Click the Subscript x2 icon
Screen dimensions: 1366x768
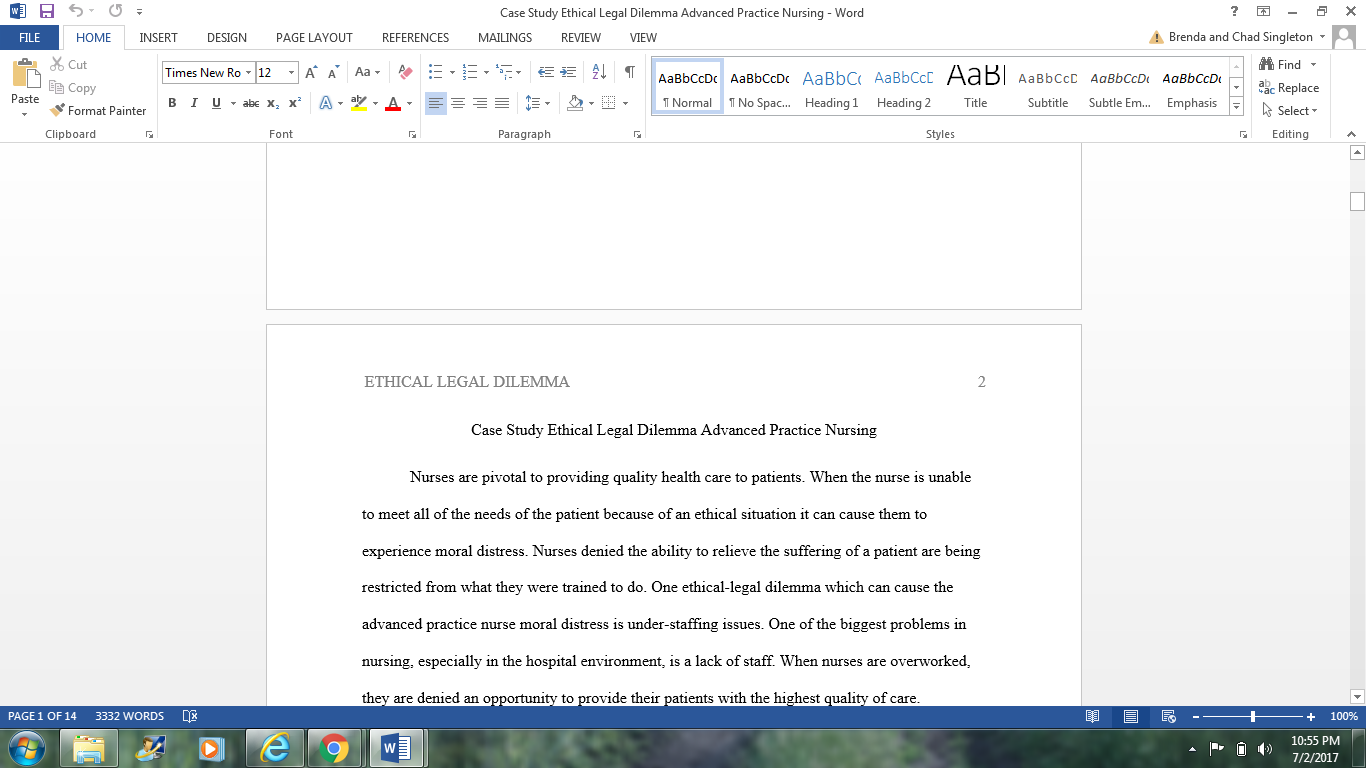click(273, 103)
